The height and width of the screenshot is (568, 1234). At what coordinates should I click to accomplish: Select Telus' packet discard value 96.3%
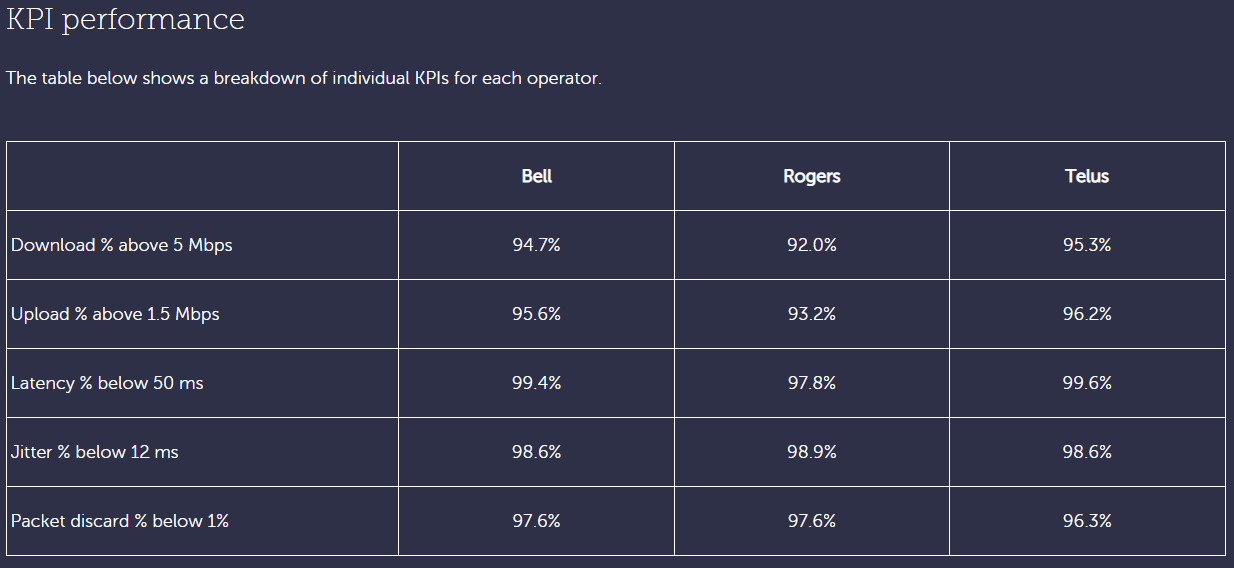pos(1087,521)
